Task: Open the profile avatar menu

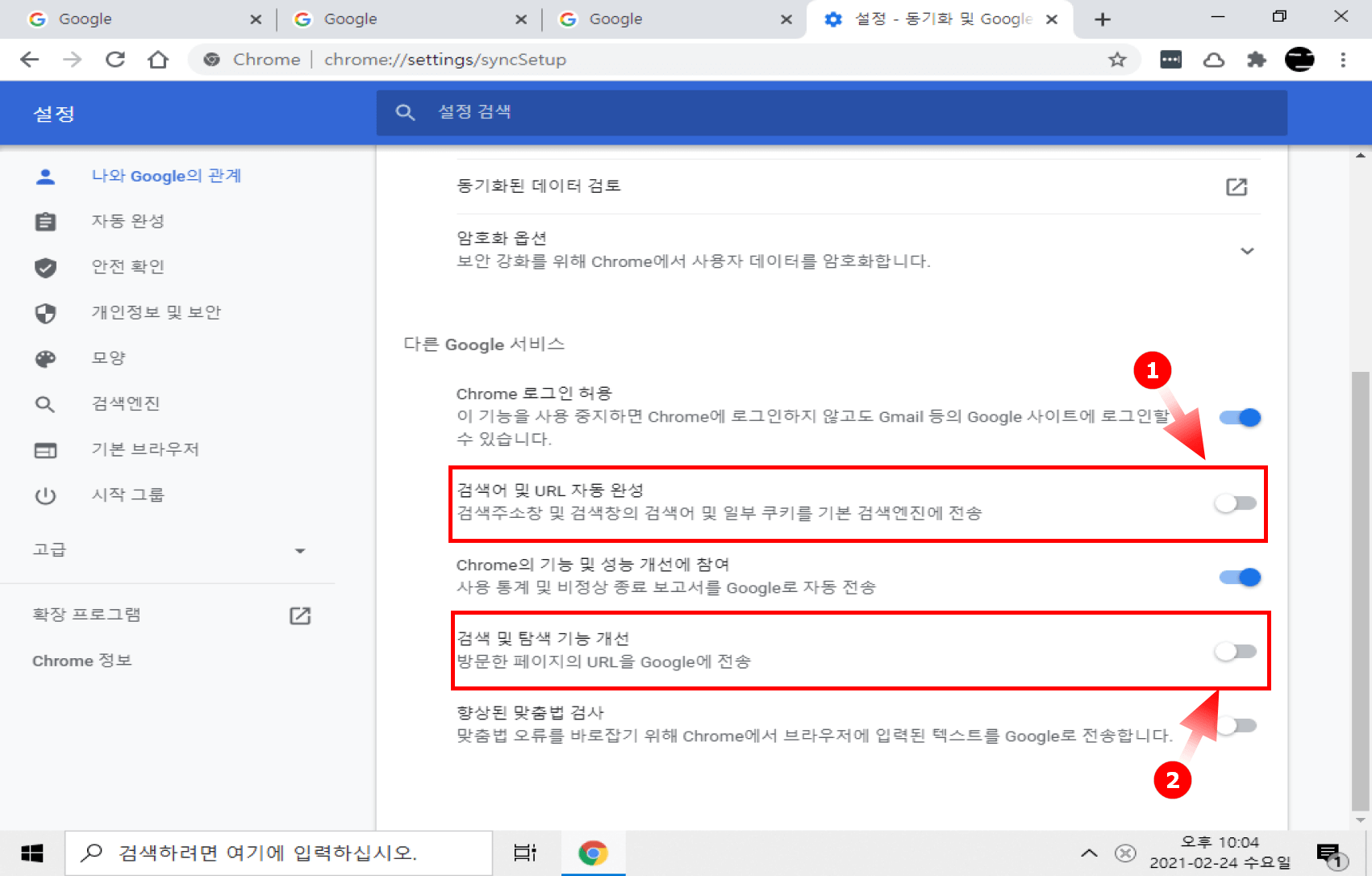Action: click(1299, 60)
